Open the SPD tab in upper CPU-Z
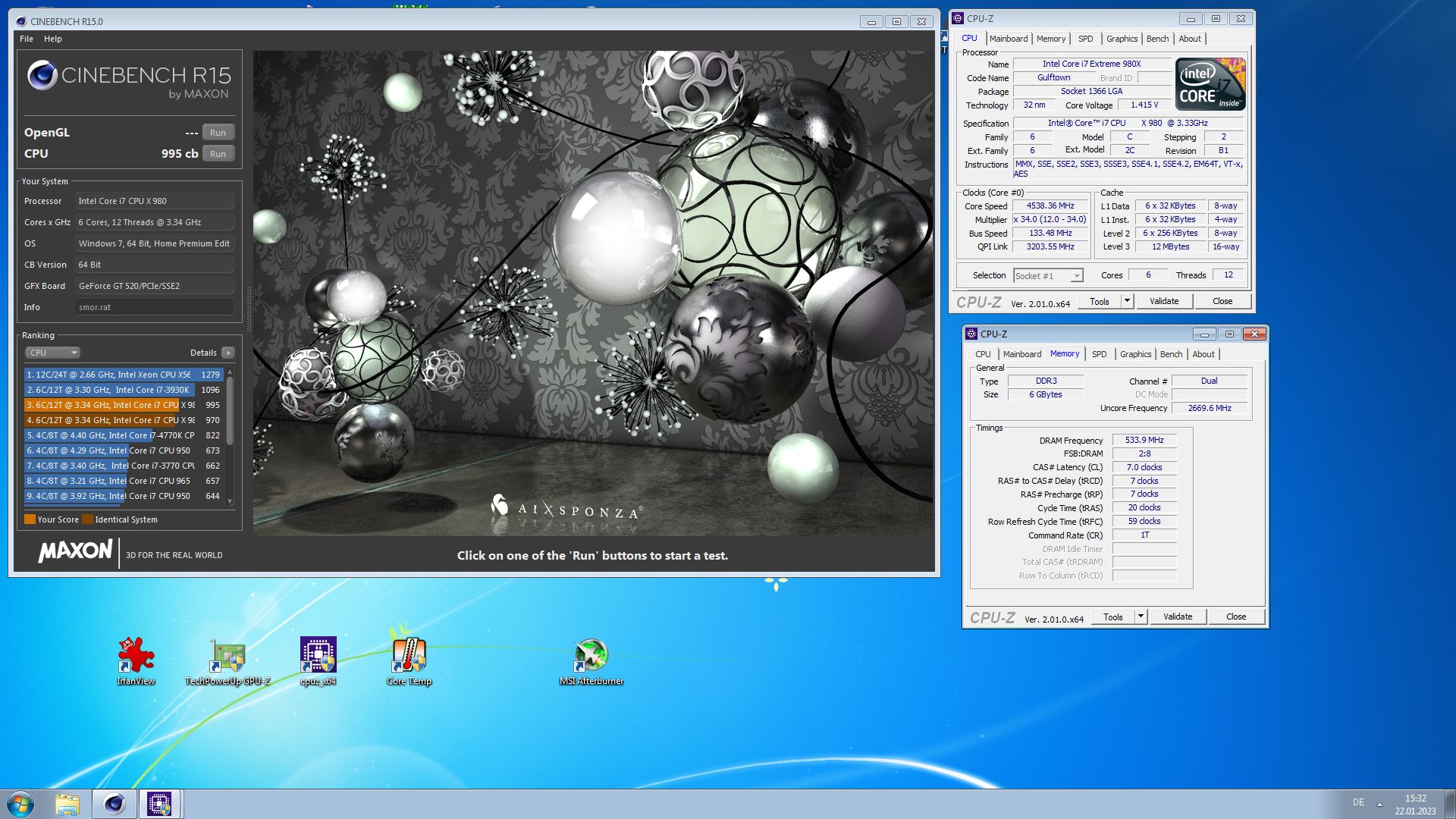 click(x=1086, y=39)
